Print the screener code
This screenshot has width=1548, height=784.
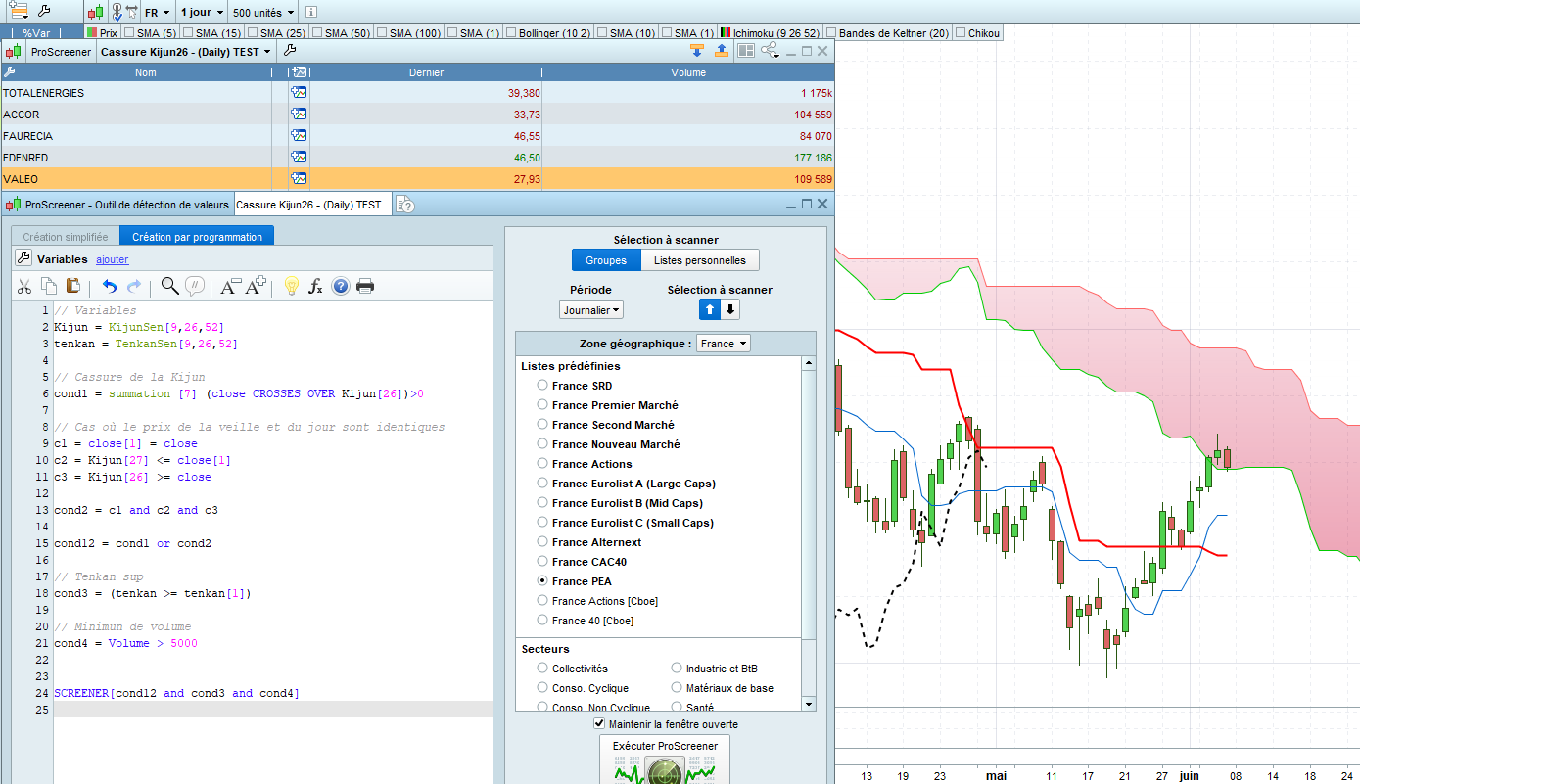365,286
